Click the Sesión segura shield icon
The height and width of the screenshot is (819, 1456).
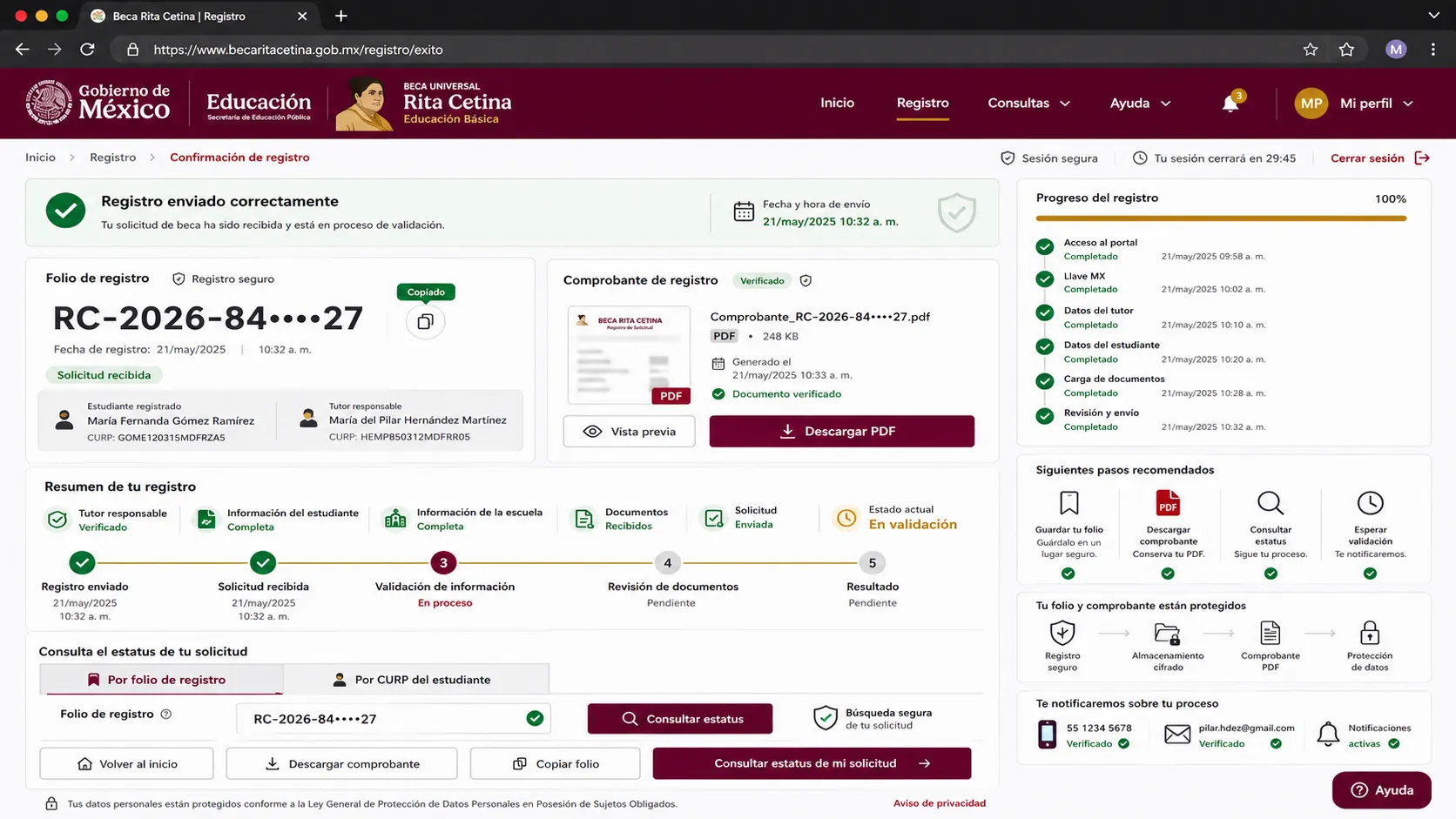[1008, 158]
